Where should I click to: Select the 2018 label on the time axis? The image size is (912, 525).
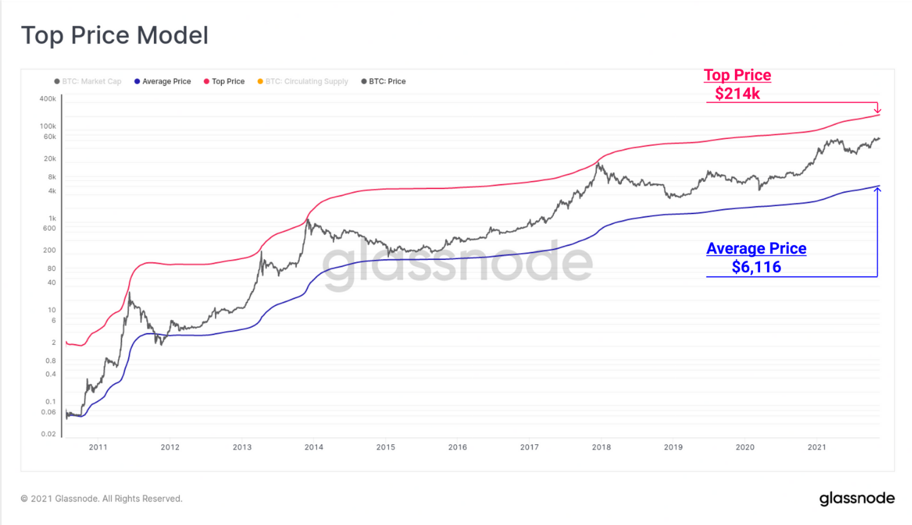[x=601, y=447]
